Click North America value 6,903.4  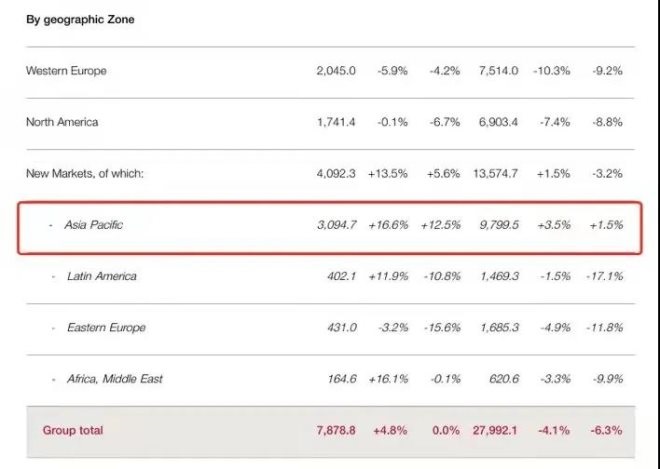pyautogui.click(x=498, y=122)
